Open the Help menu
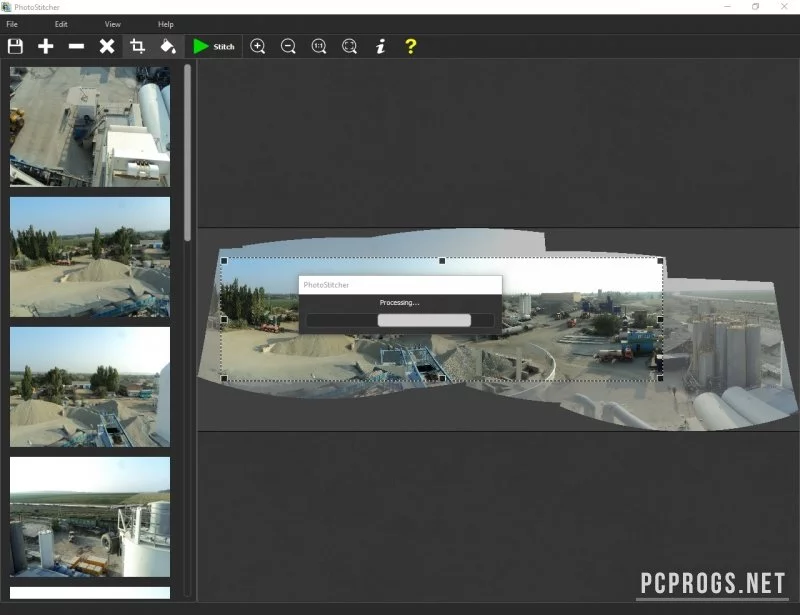 pyautogui.click(x=165, y=24)
